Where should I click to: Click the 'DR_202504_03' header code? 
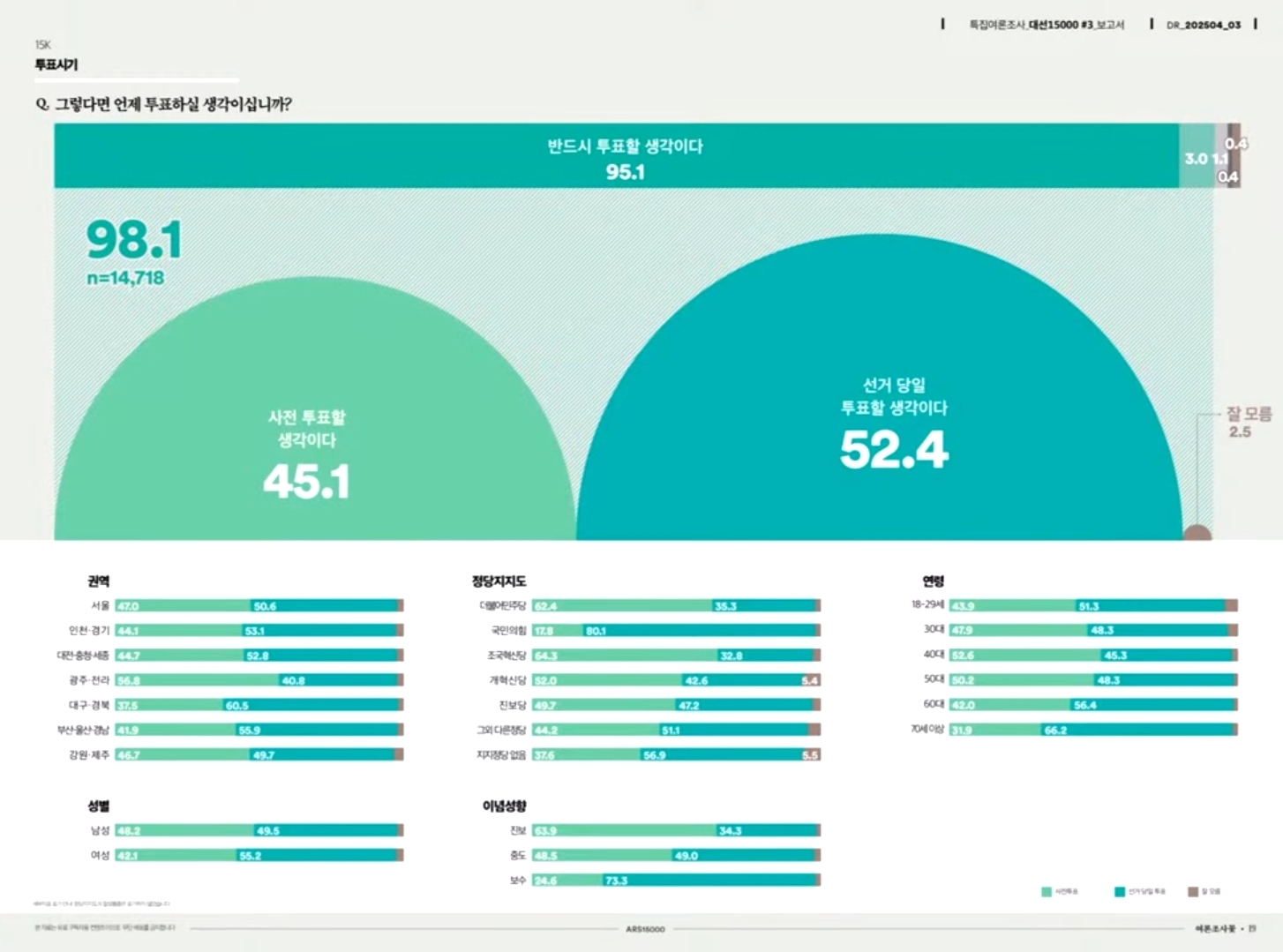1204,25
